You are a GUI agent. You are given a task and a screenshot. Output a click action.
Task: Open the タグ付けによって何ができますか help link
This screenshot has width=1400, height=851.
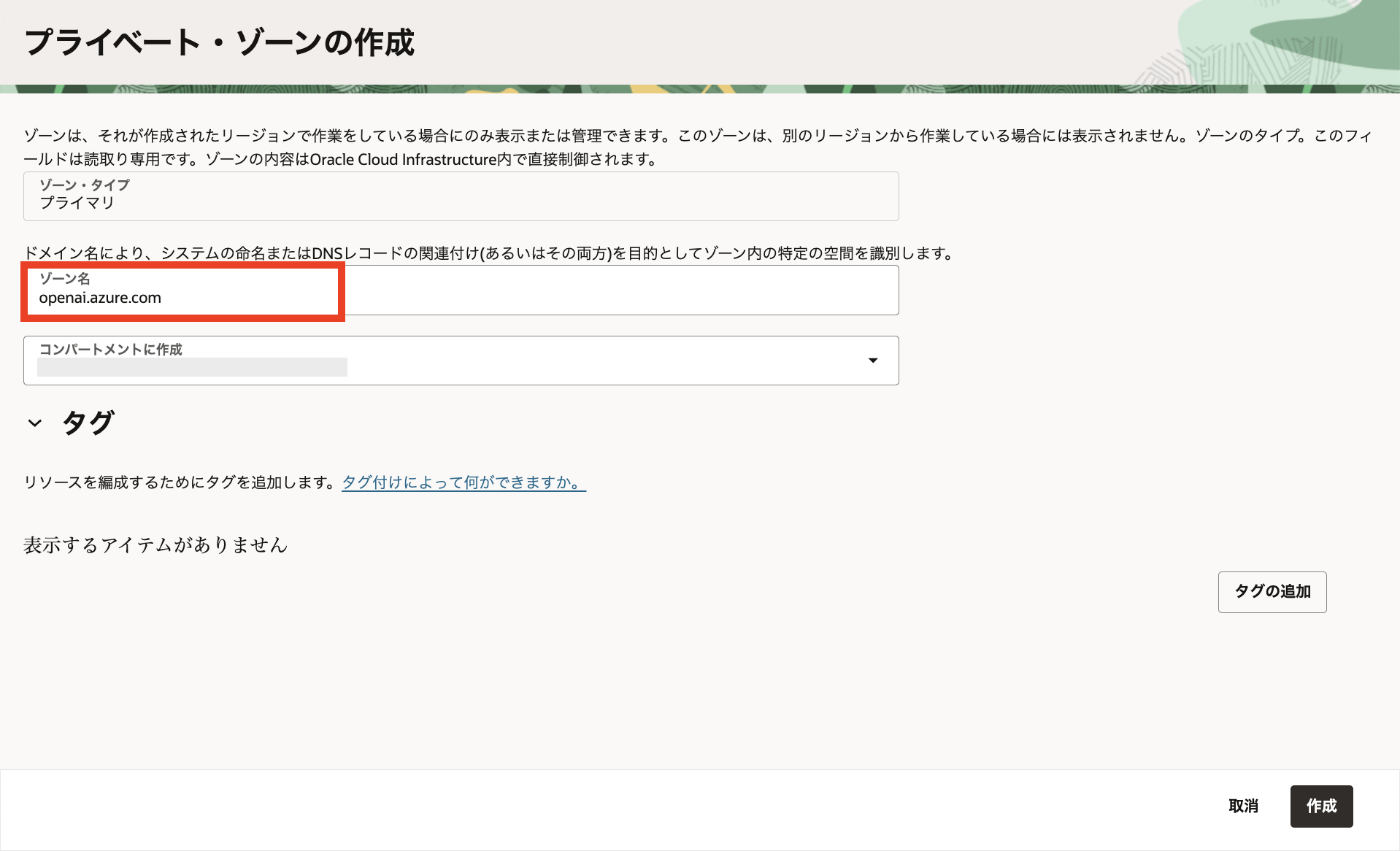click(463, 482)
